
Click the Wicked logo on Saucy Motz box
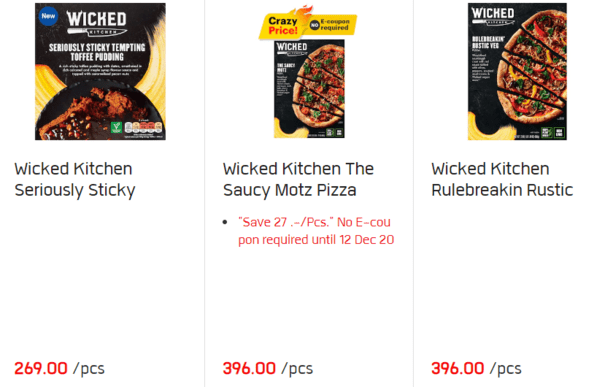pyautogui.click(x=292, y=48)
